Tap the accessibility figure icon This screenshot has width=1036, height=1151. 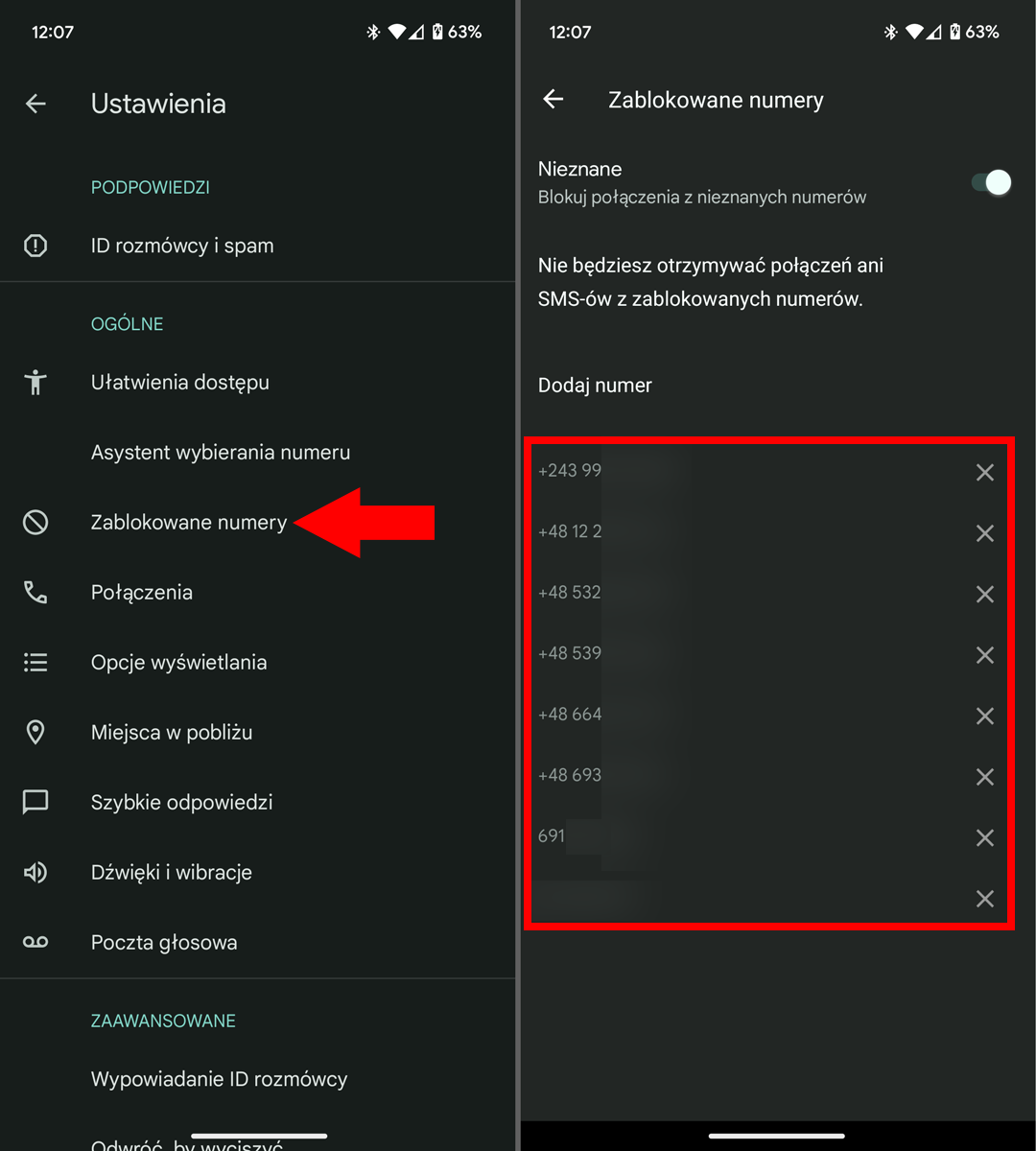click(35, 382)
